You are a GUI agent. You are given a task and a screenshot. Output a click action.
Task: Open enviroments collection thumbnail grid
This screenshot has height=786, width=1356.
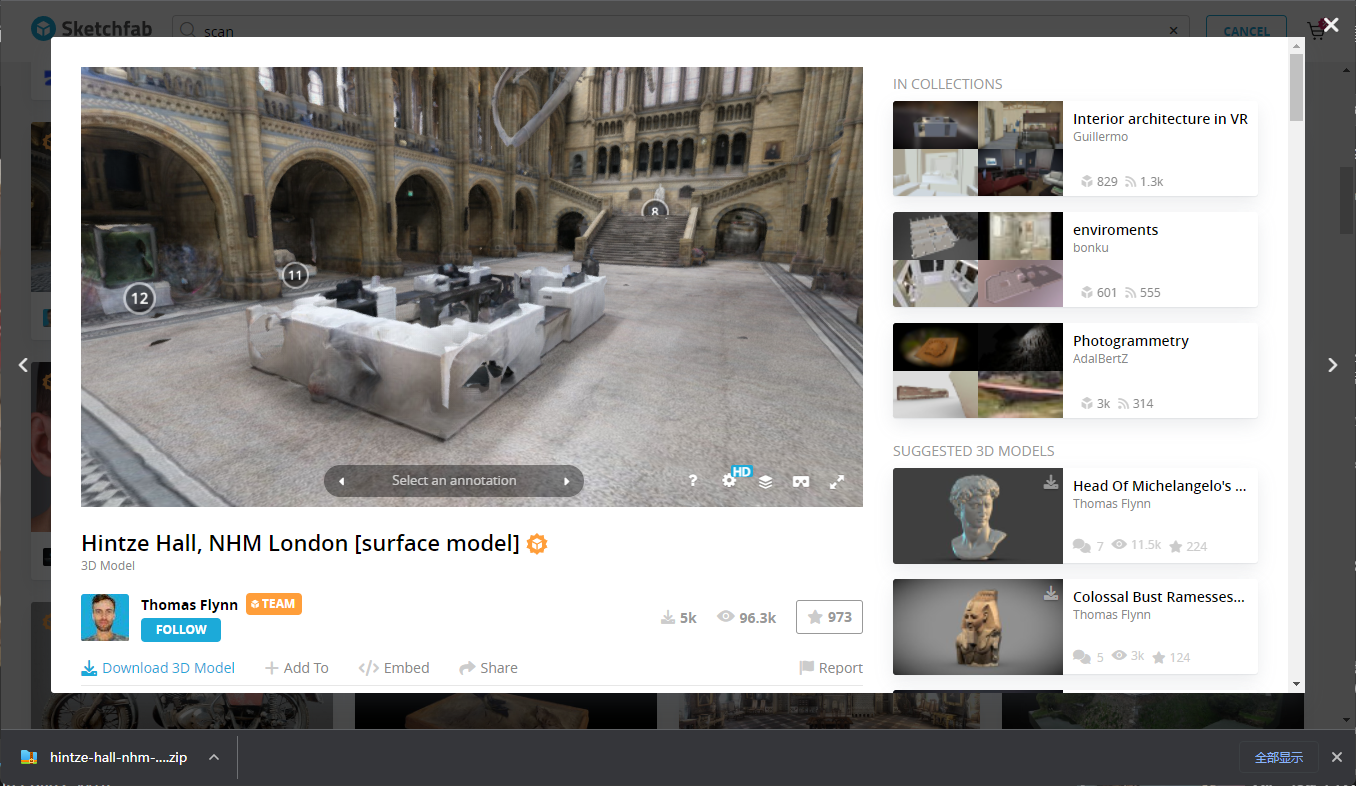pos(978,259)
